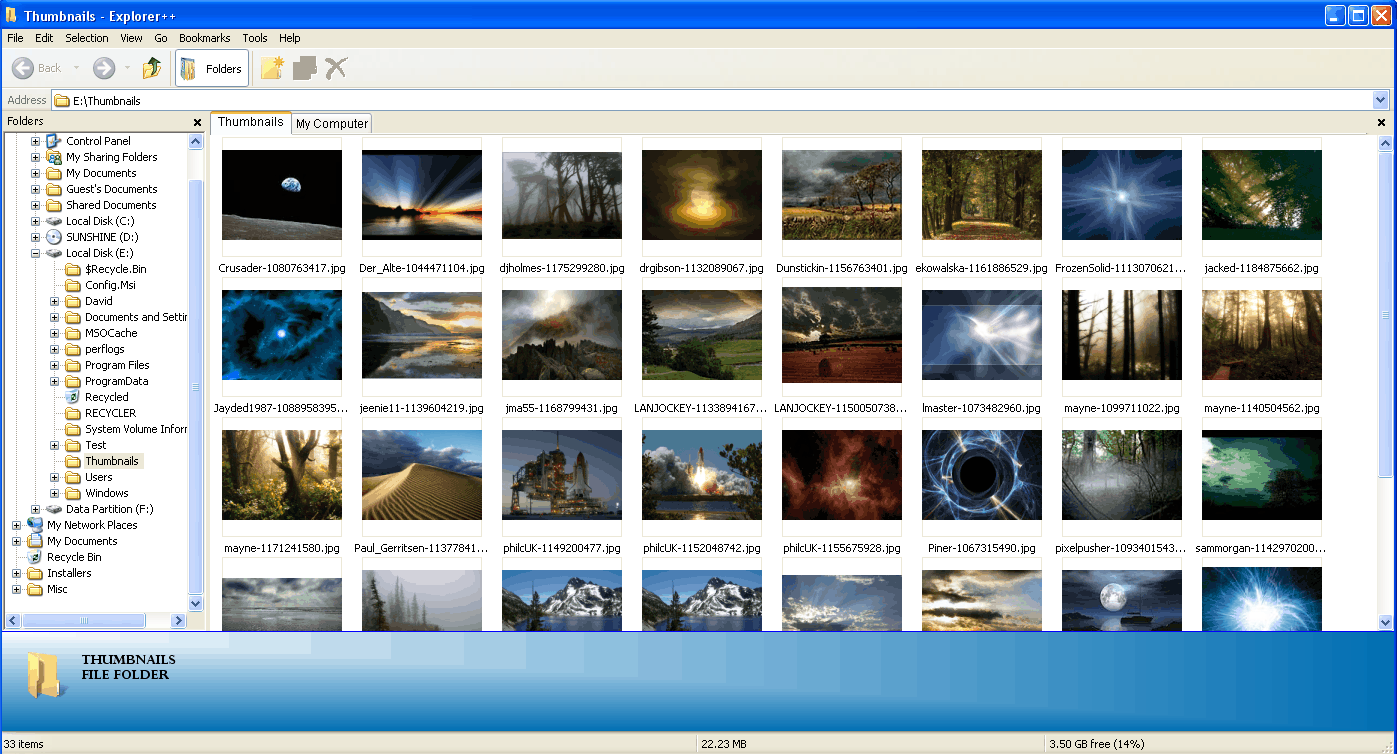The width and height of the screenshot is (1397, 754).
Task: Select jeenie11-1139604219.jpg thumbnail
Action: [x=422, y=336]
